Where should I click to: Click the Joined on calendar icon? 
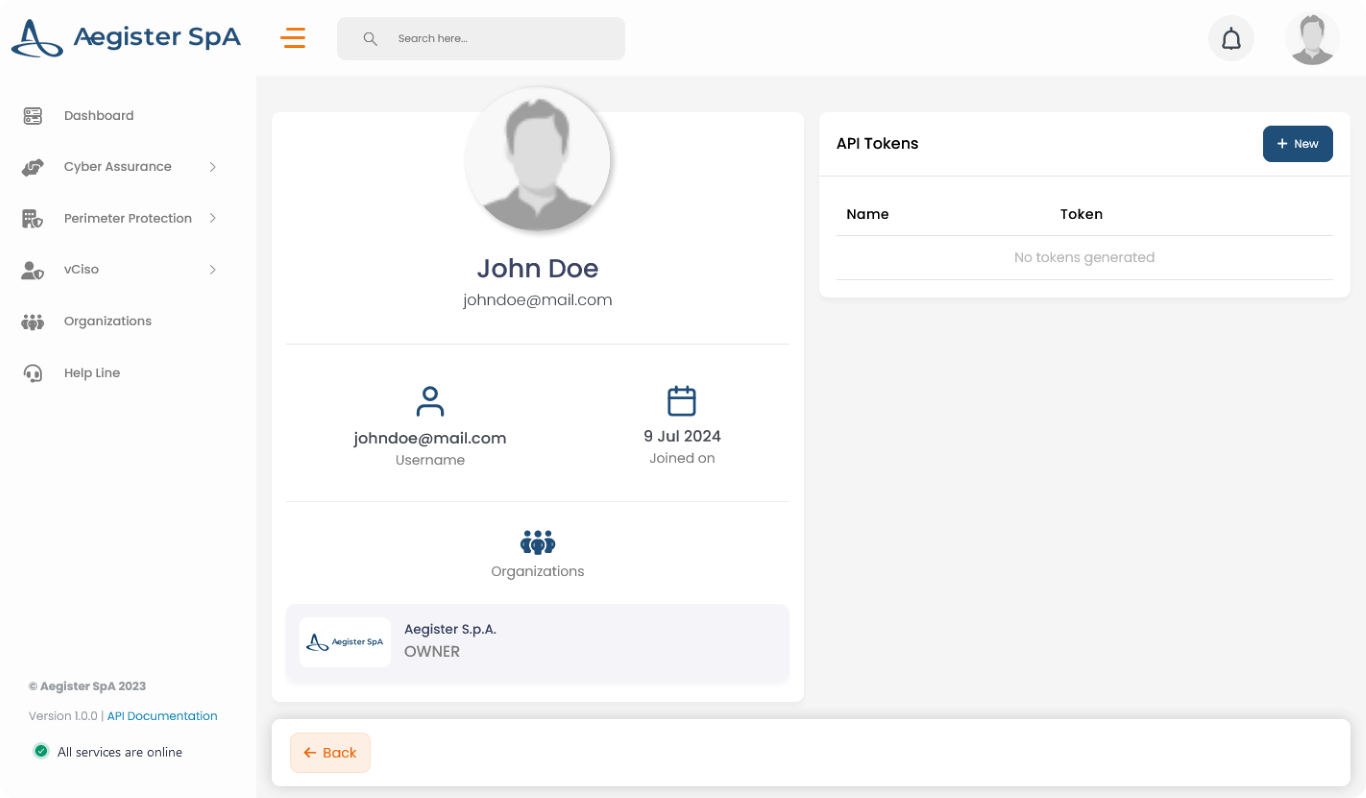pos(682,400)
